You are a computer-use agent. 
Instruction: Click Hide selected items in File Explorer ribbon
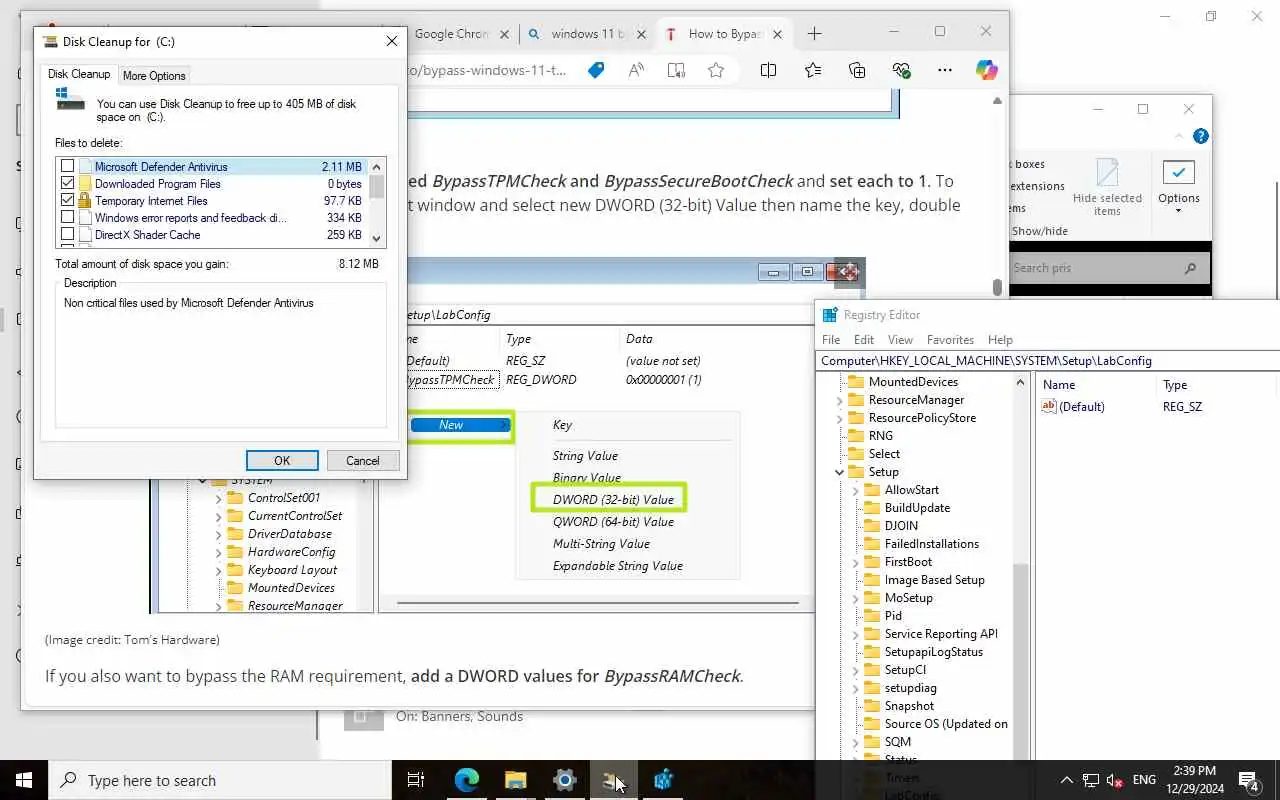point(1107,187)
